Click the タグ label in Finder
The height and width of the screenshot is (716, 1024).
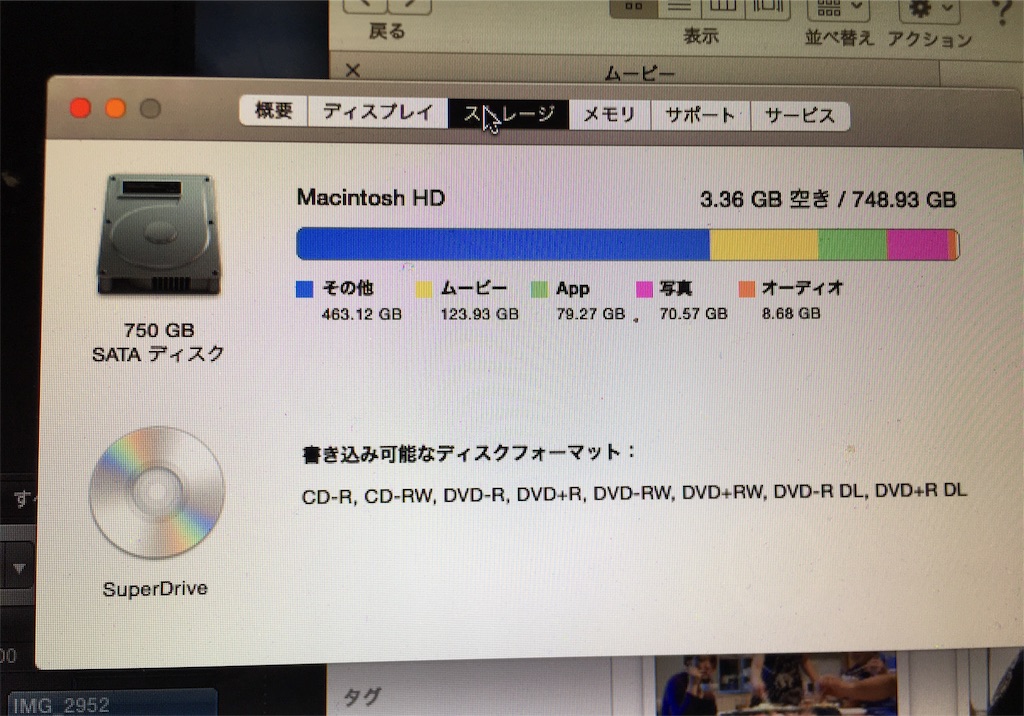362,697
